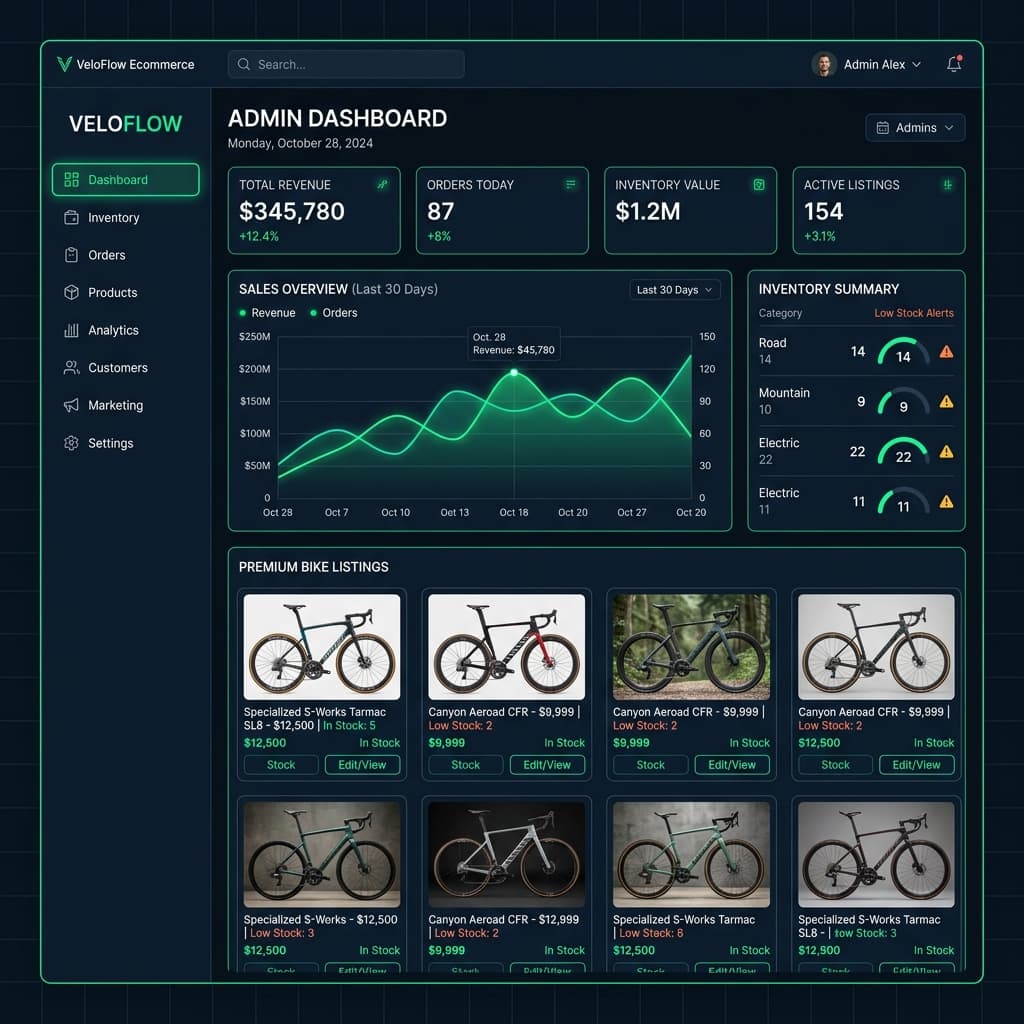This screenshot has height=1024, width=1024.
Task: Open Orders in sidebar
Action: point(125,255)
